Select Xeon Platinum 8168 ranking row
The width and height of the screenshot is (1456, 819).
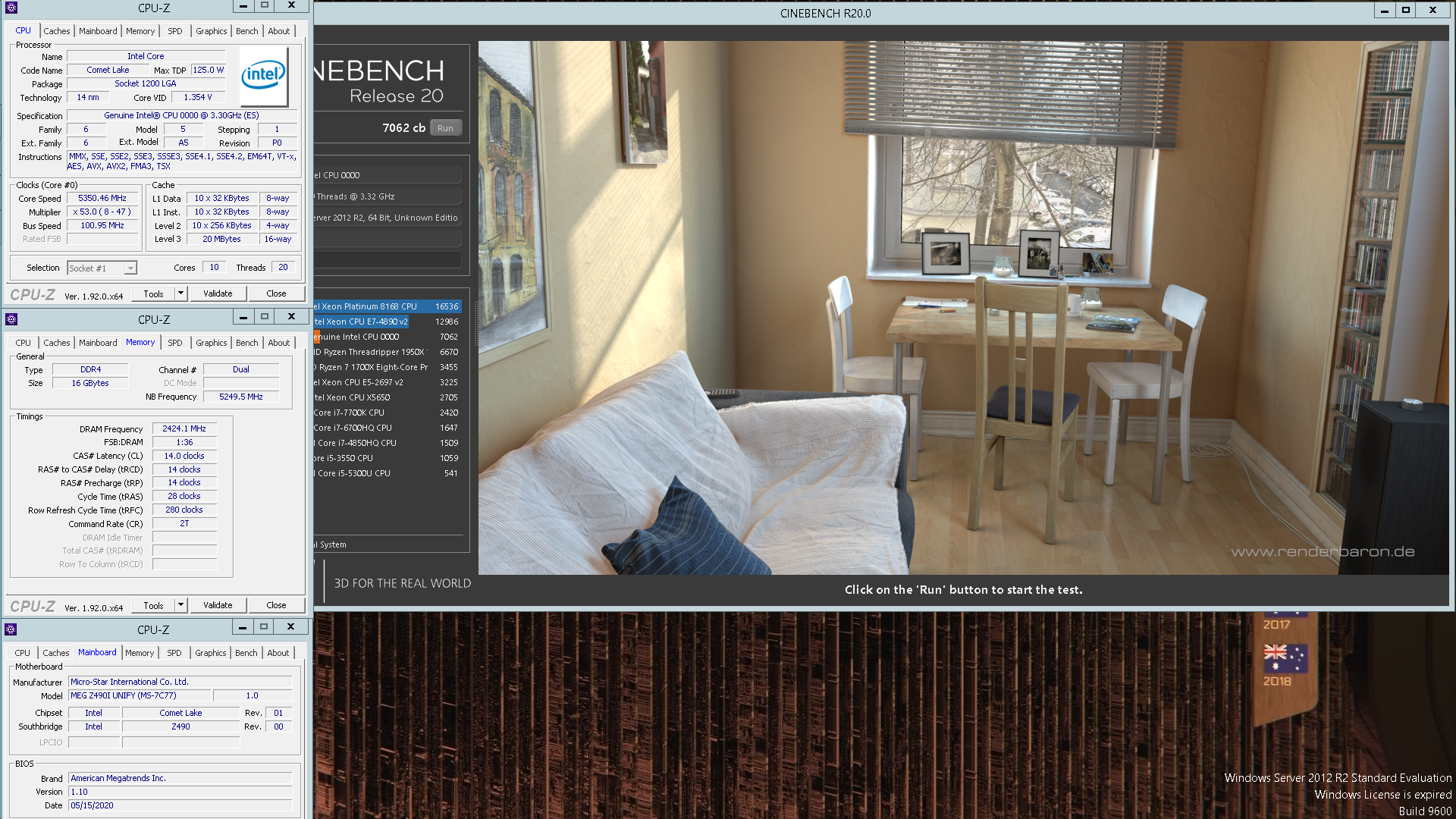(388, 306)
